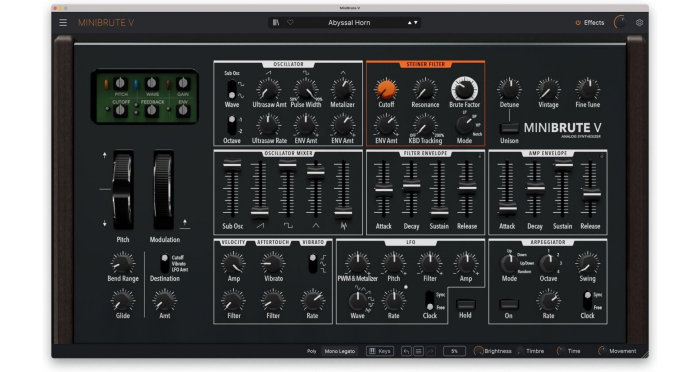Click the Glide knob
The width and height of the screenshot is (700, 372).
pyautogui.click(x=122, y=300)
